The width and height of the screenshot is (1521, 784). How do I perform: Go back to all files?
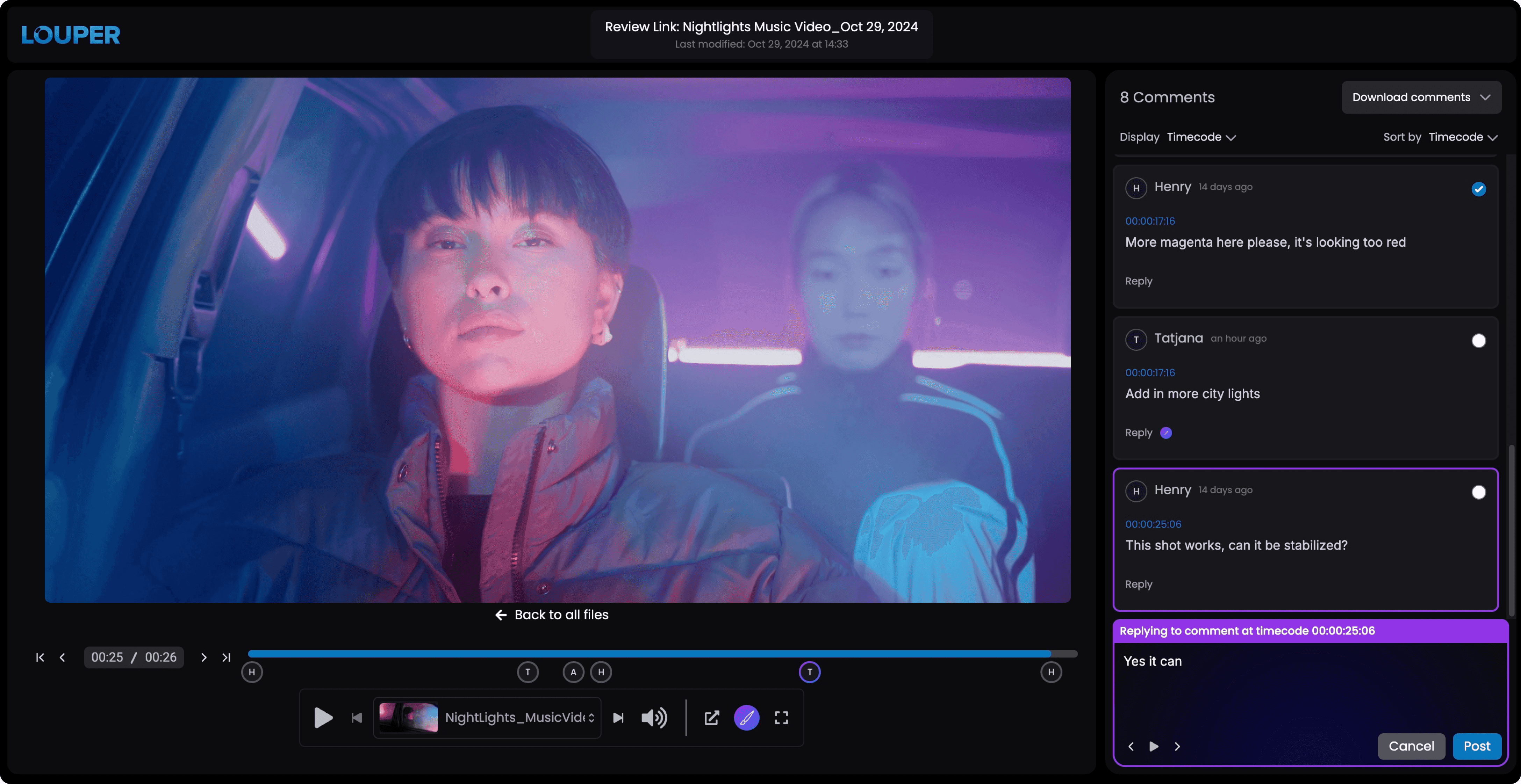(x=552, y=615)
